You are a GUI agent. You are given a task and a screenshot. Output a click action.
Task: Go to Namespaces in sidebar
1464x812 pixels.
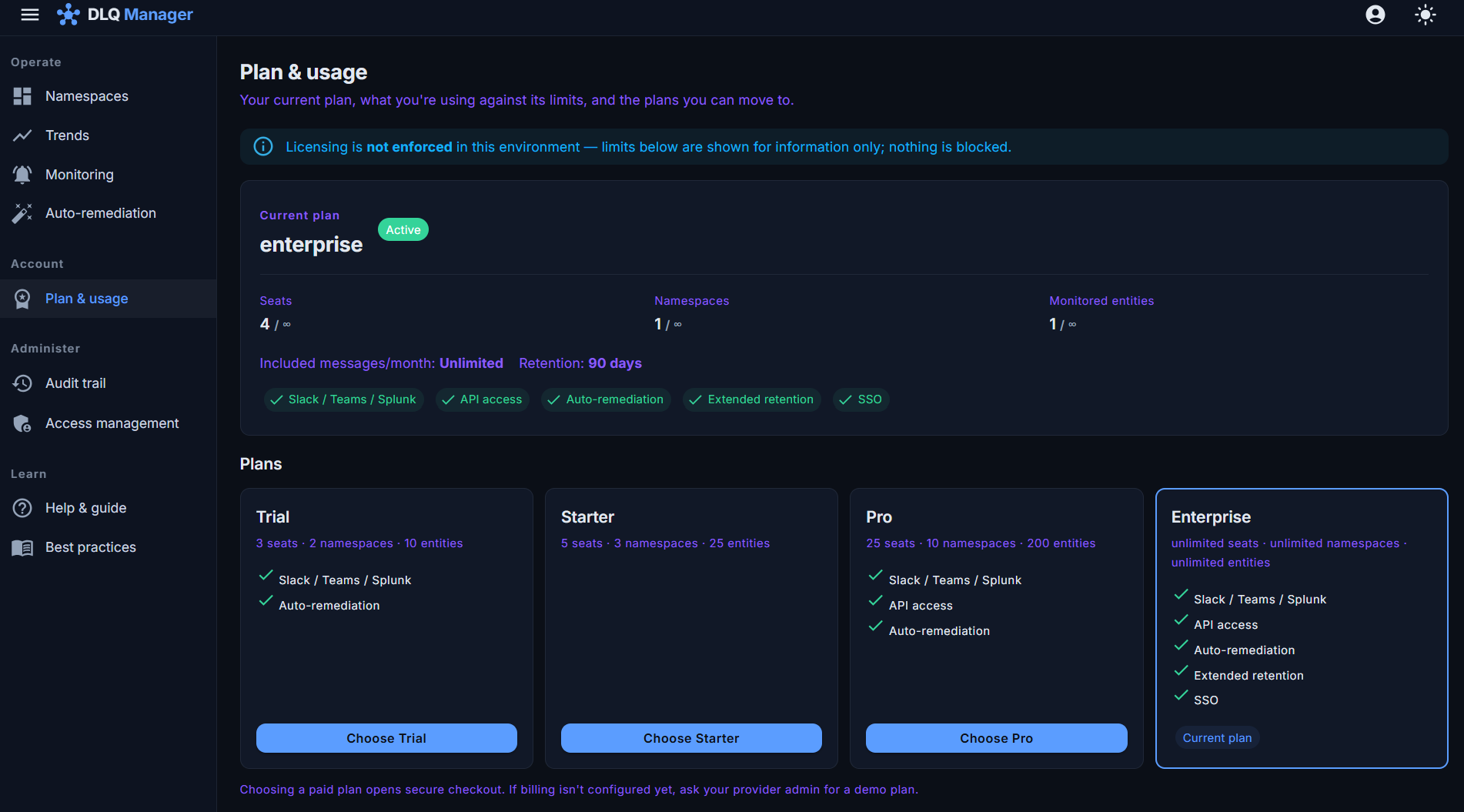coord(108,96)
